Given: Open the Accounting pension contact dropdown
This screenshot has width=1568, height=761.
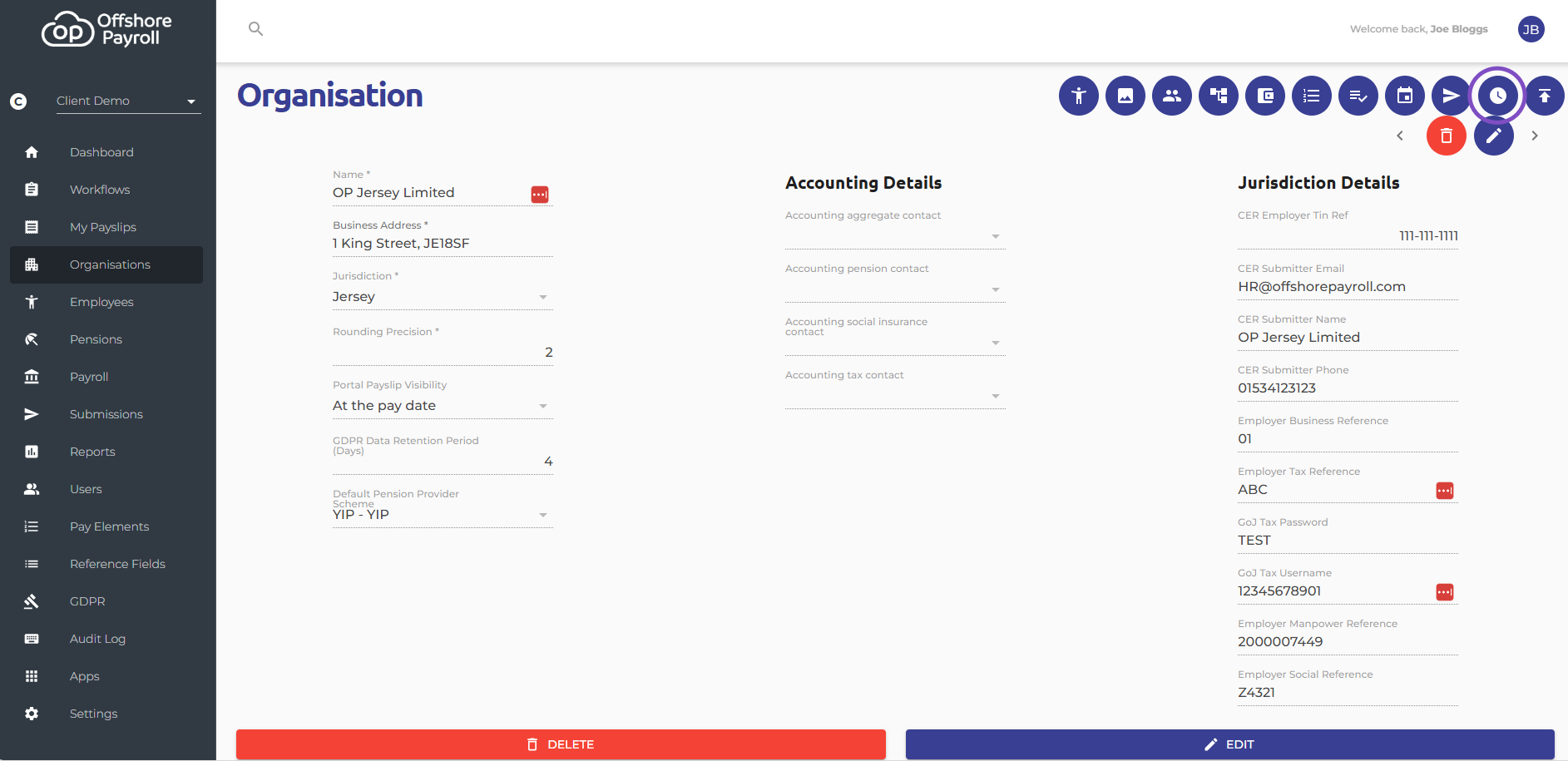Looking at the screenshot, I should tap(895, 289).
